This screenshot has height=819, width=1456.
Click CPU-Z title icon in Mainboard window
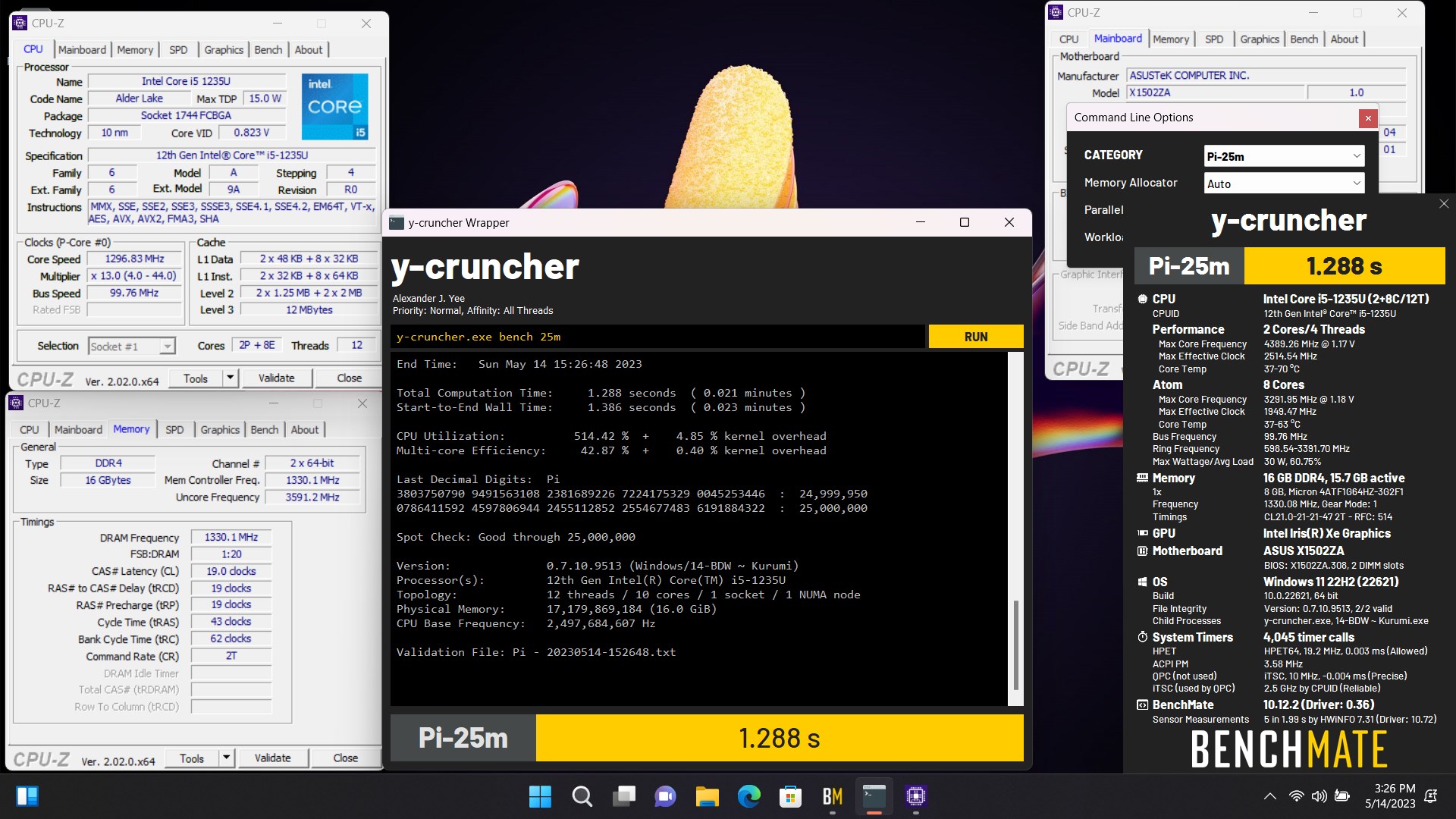coord(1056,12)
